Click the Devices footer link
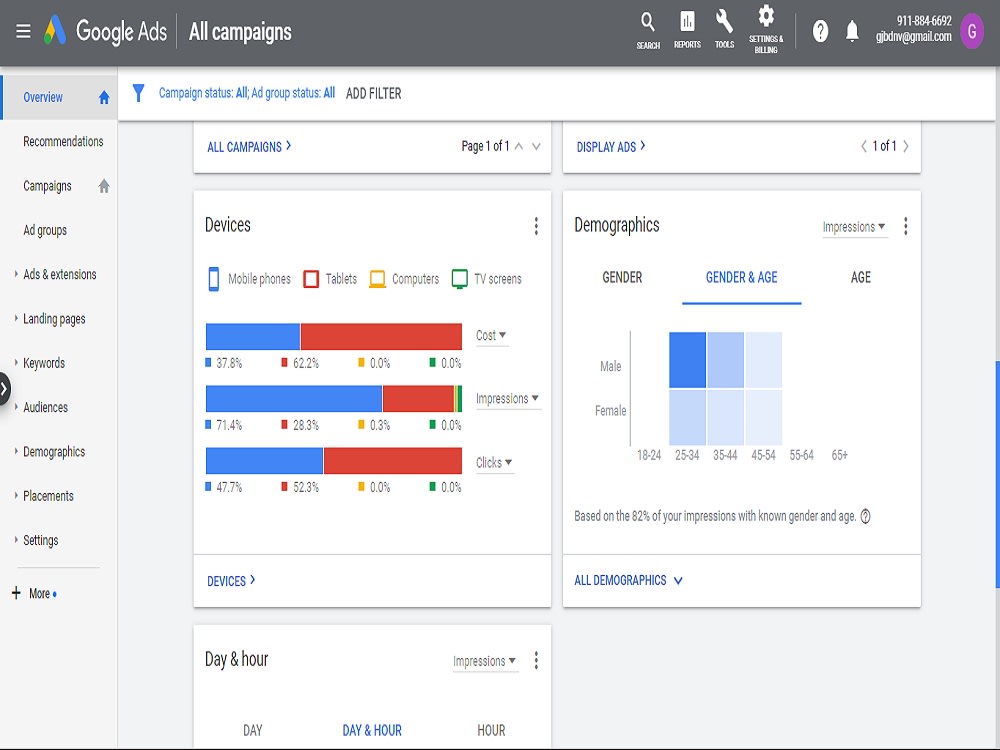The width and height of the screenshot is (1000, 750). [x=230, y=581]
